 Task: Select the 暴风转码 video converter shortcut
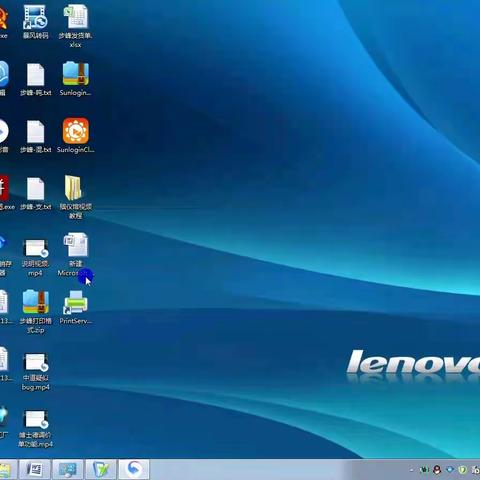point(35,22)
